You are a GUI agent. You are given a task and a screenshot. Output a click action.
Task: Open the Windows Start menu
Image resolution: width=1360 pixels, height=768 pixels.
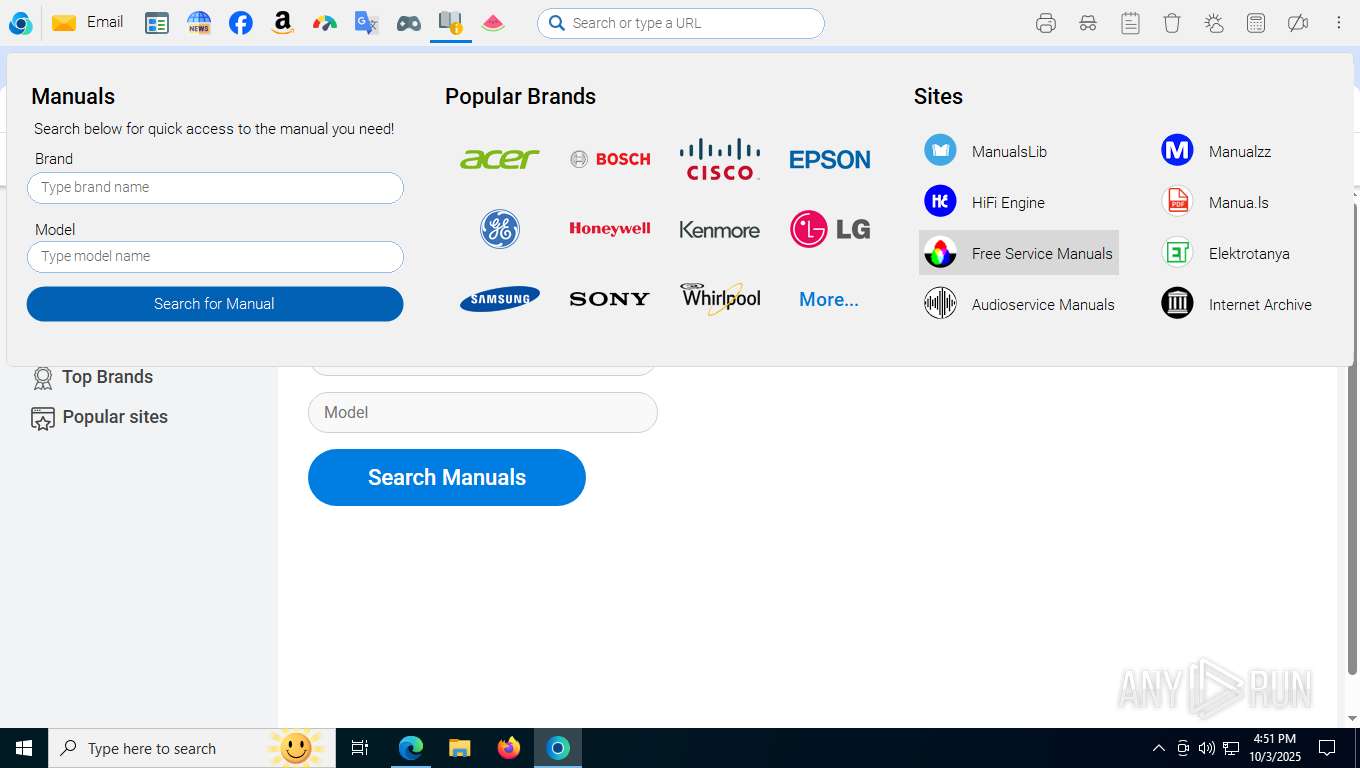pos(24,748)
